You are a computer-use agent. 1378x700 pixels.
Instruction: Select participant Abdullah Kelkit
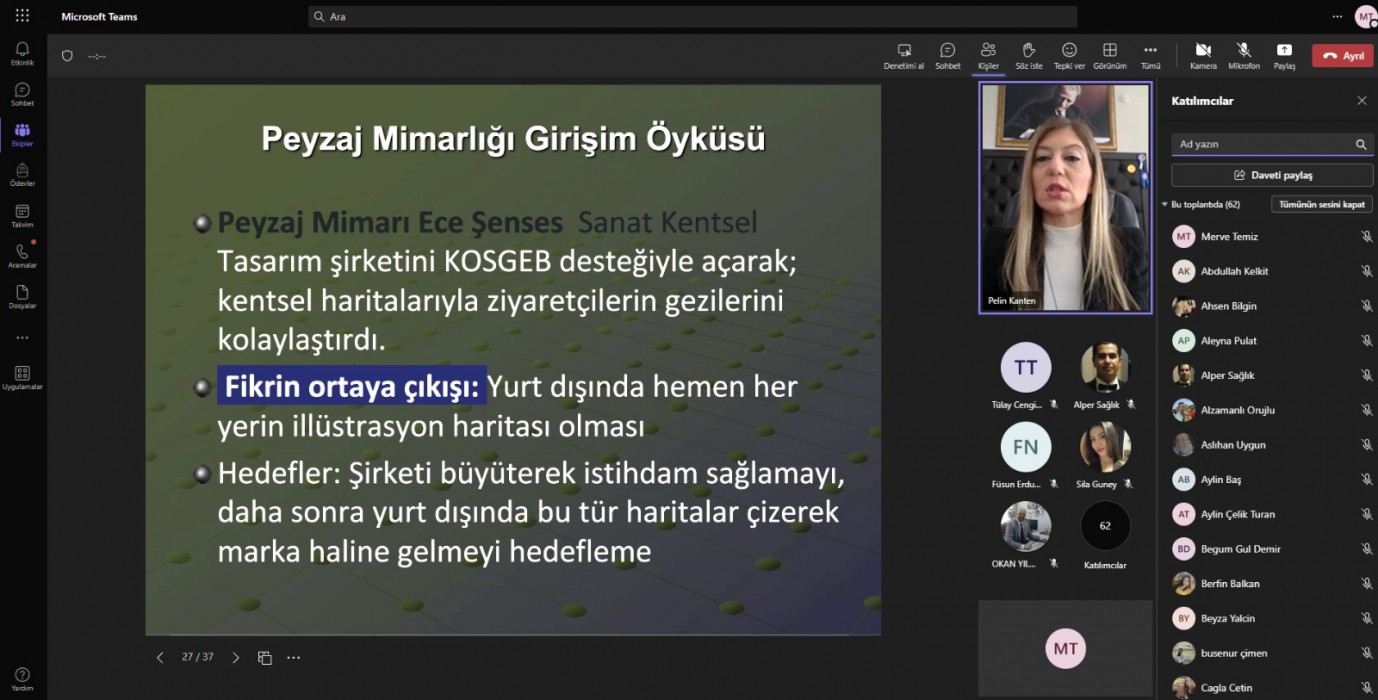click(1272, 271)
